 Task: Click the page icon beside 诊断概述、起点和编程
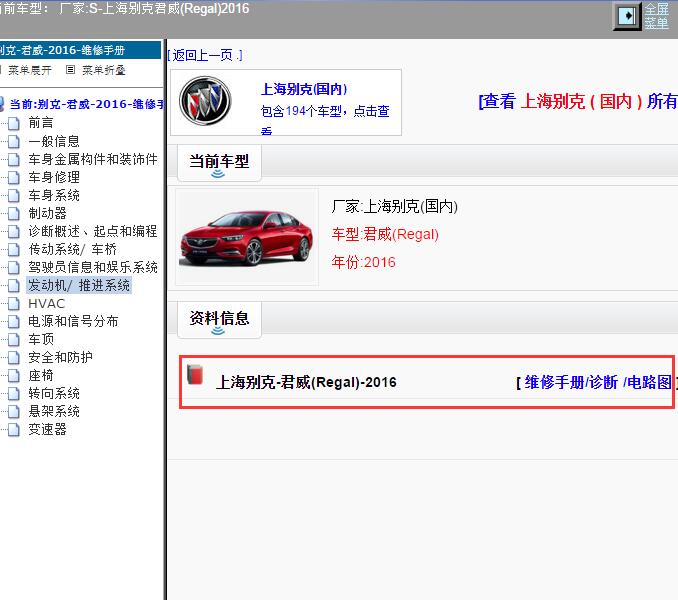click(x=13, y=232)
